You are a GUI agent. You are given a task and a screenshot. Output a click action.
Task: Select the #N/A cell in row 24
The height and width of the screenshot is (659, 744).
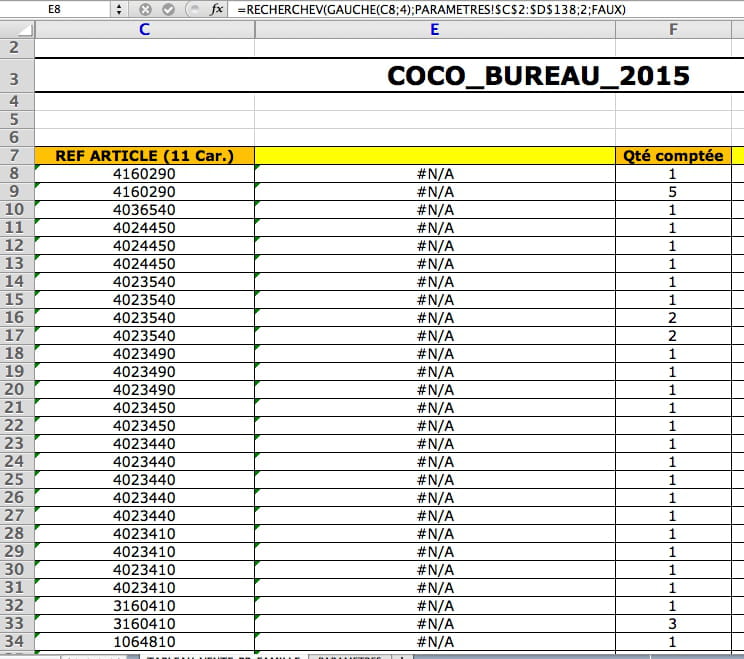[x=435, y=462]
